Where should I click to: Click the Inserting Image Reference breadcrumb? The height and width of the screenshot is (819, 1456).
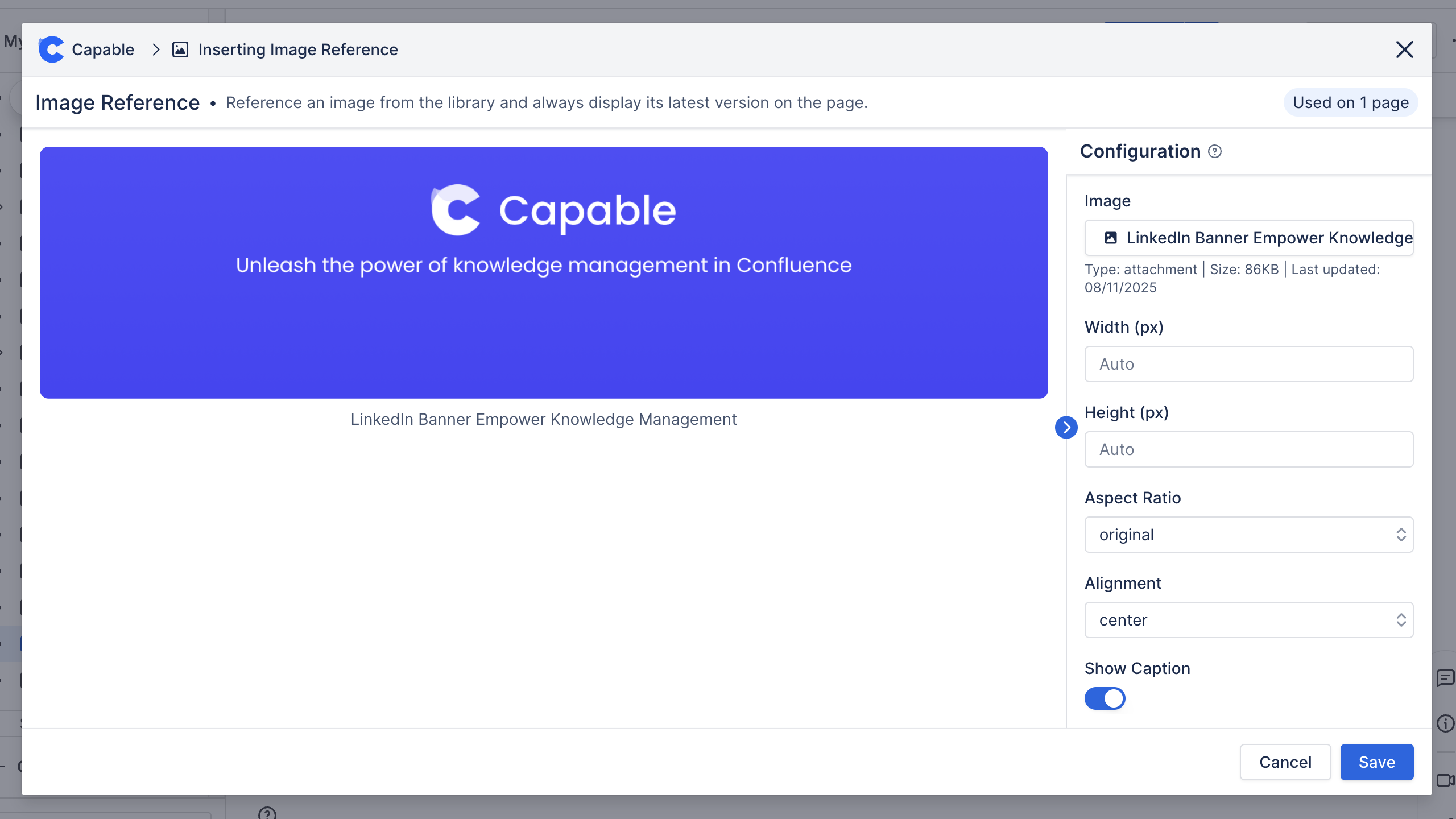click(x=298, y=49)
